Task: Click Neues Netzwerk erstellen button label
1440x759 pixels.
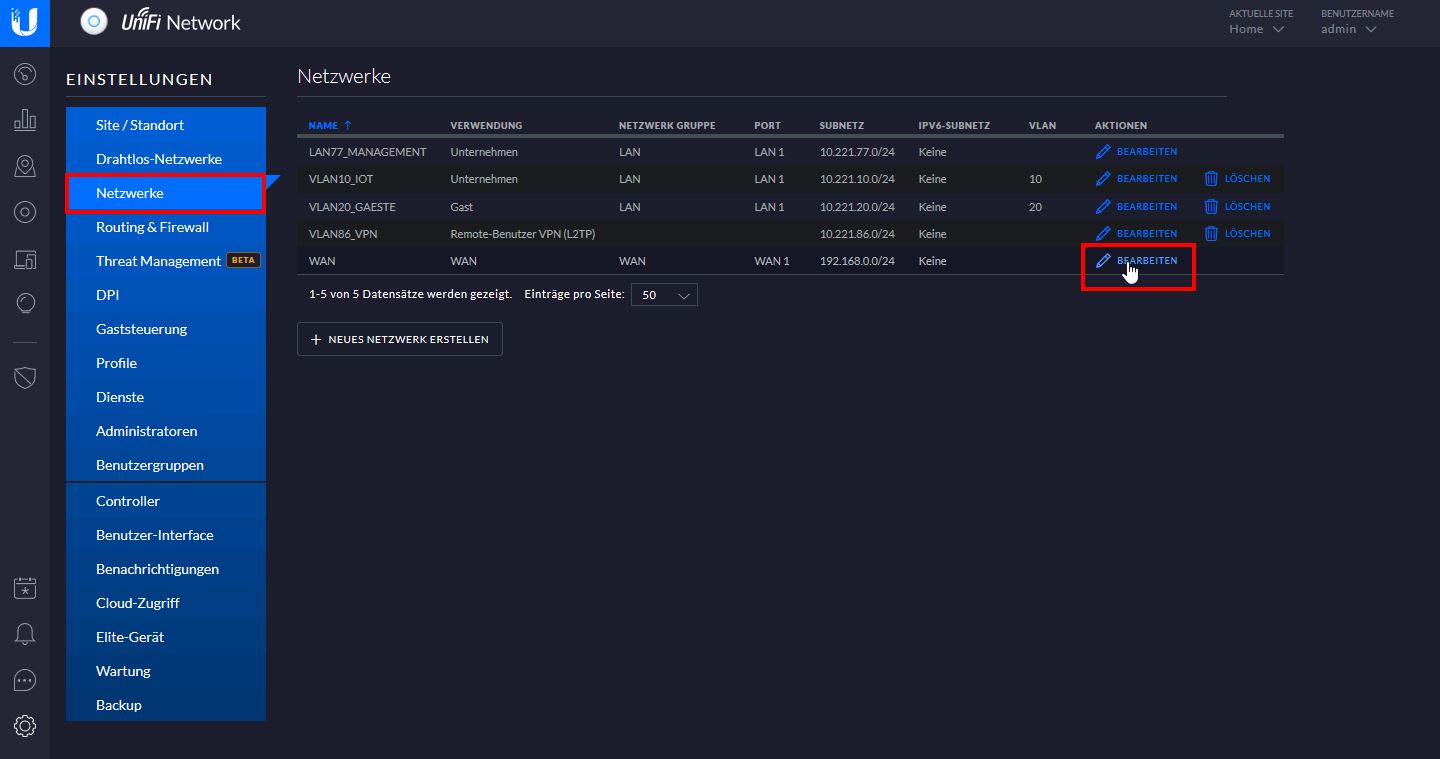Action: [408, 339]
